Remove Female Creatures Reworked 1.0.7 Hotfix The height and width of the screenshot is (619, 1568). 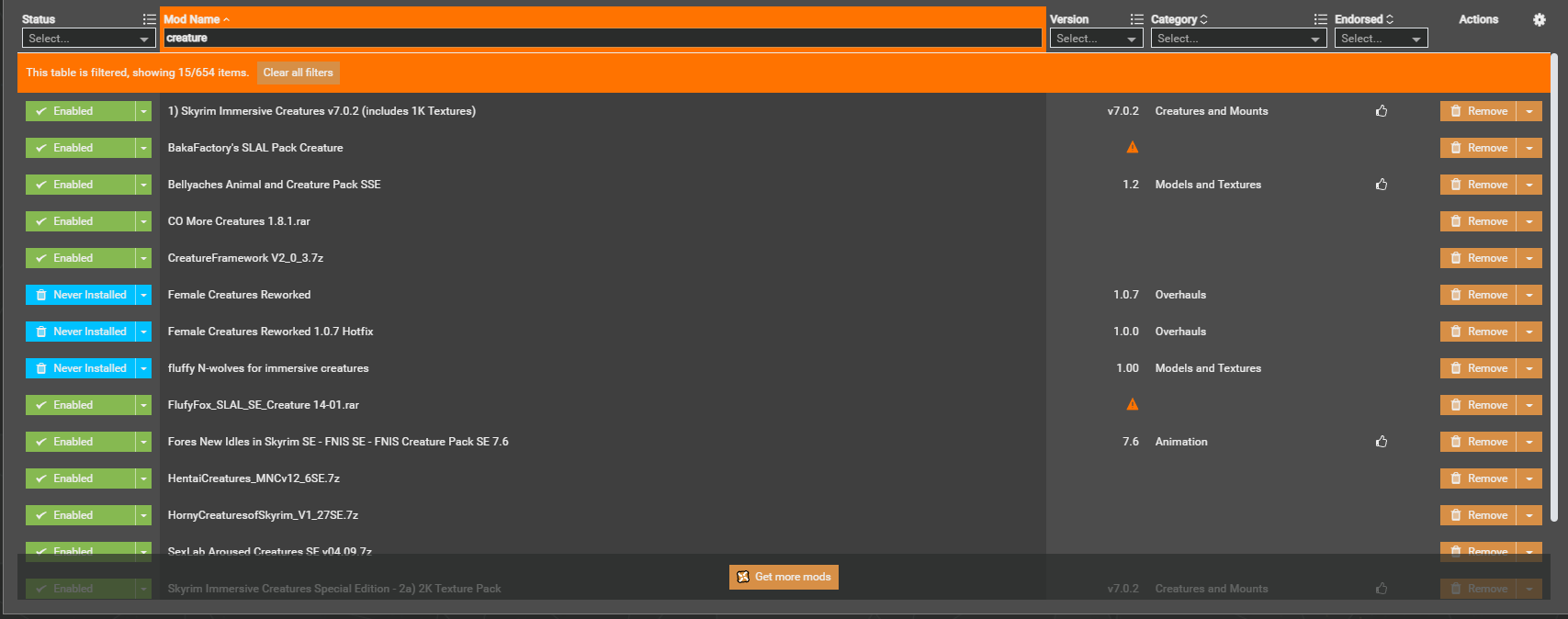click(1478, 332)
